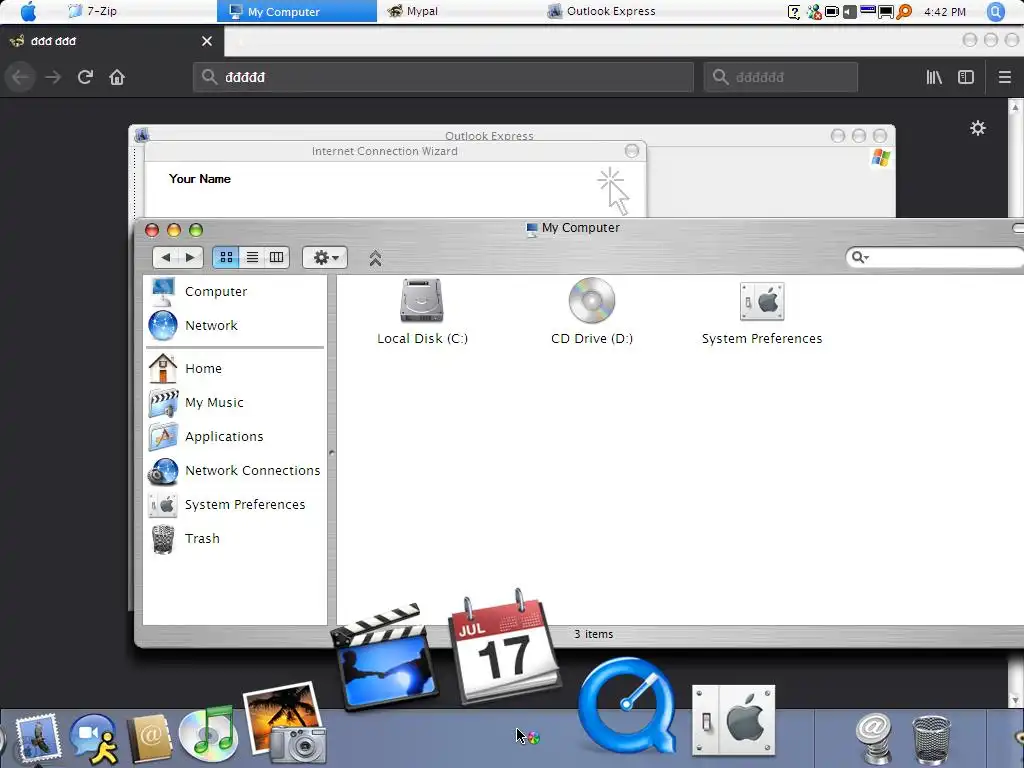Click the Outlook Express window title bar

click(x=489, y=135)
